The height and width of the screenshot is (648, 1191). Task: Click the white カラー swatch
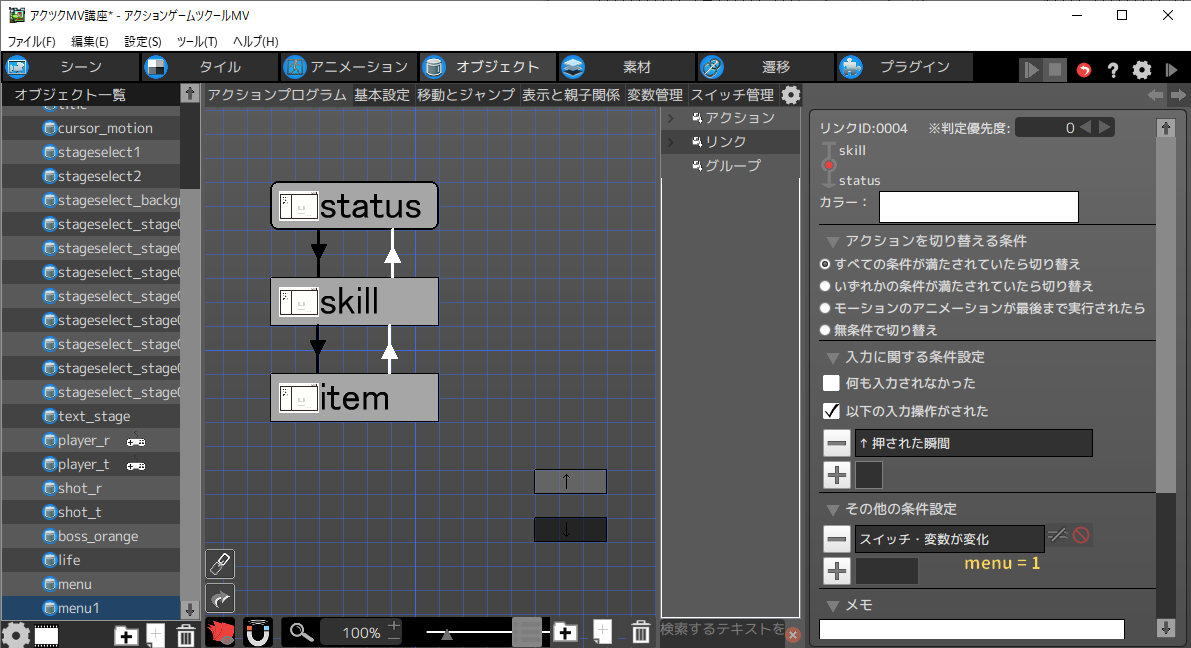pyautogui.click(x=978, y=207)
